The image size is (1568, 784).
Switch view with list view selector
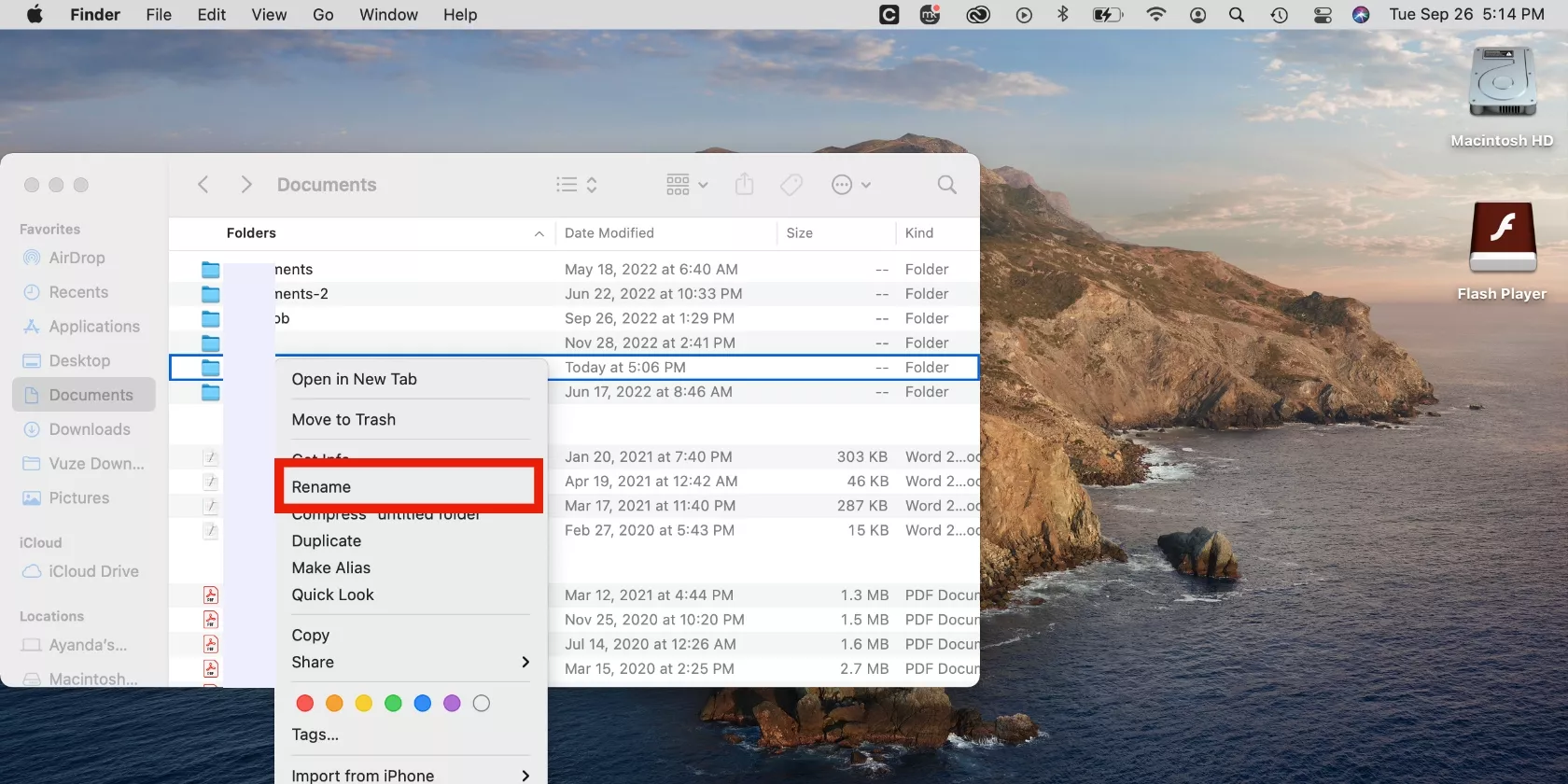coord(576,185)
